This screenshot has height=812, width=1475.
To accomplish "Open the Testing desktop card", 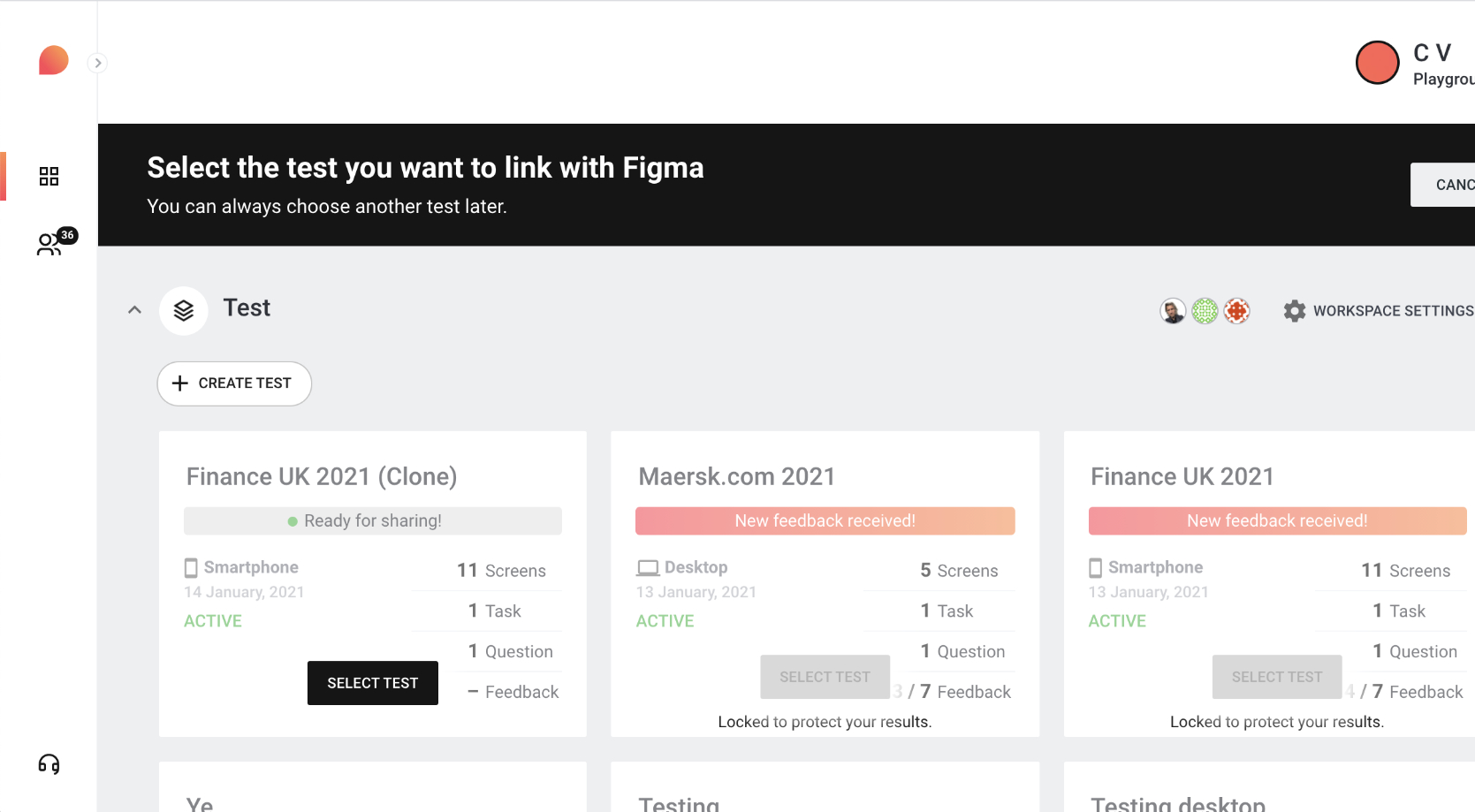I will 1177,802.
